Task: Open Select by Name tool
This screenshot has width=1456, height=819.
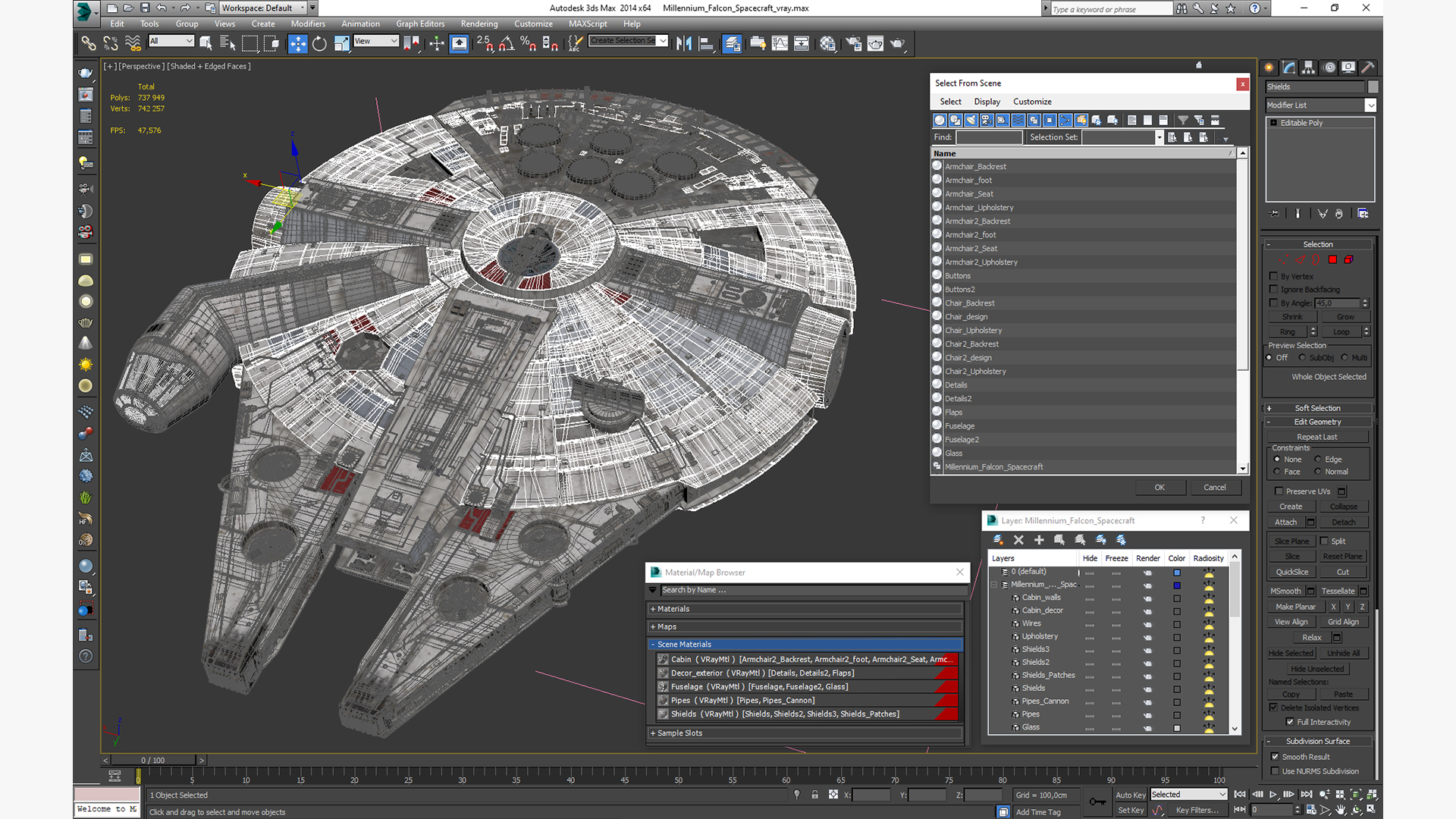Action: pyautogui.click(x=227, y=44)
